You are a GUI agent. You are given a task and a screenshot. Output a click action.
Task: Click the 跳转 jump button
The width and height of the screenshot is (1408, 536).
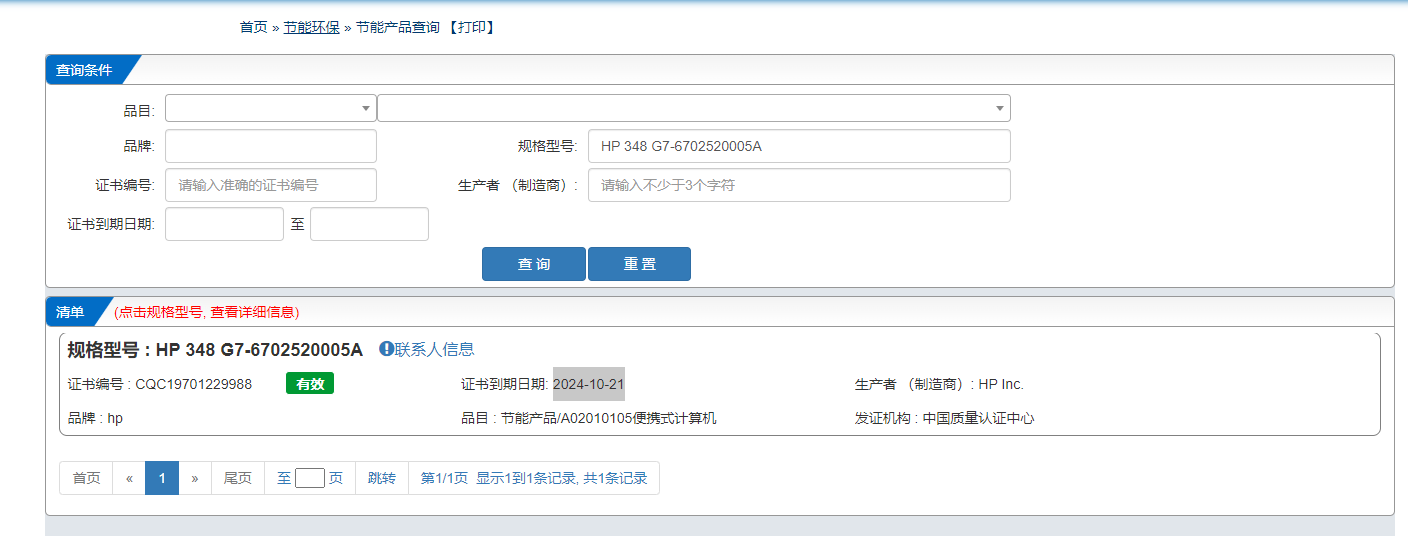382,478
